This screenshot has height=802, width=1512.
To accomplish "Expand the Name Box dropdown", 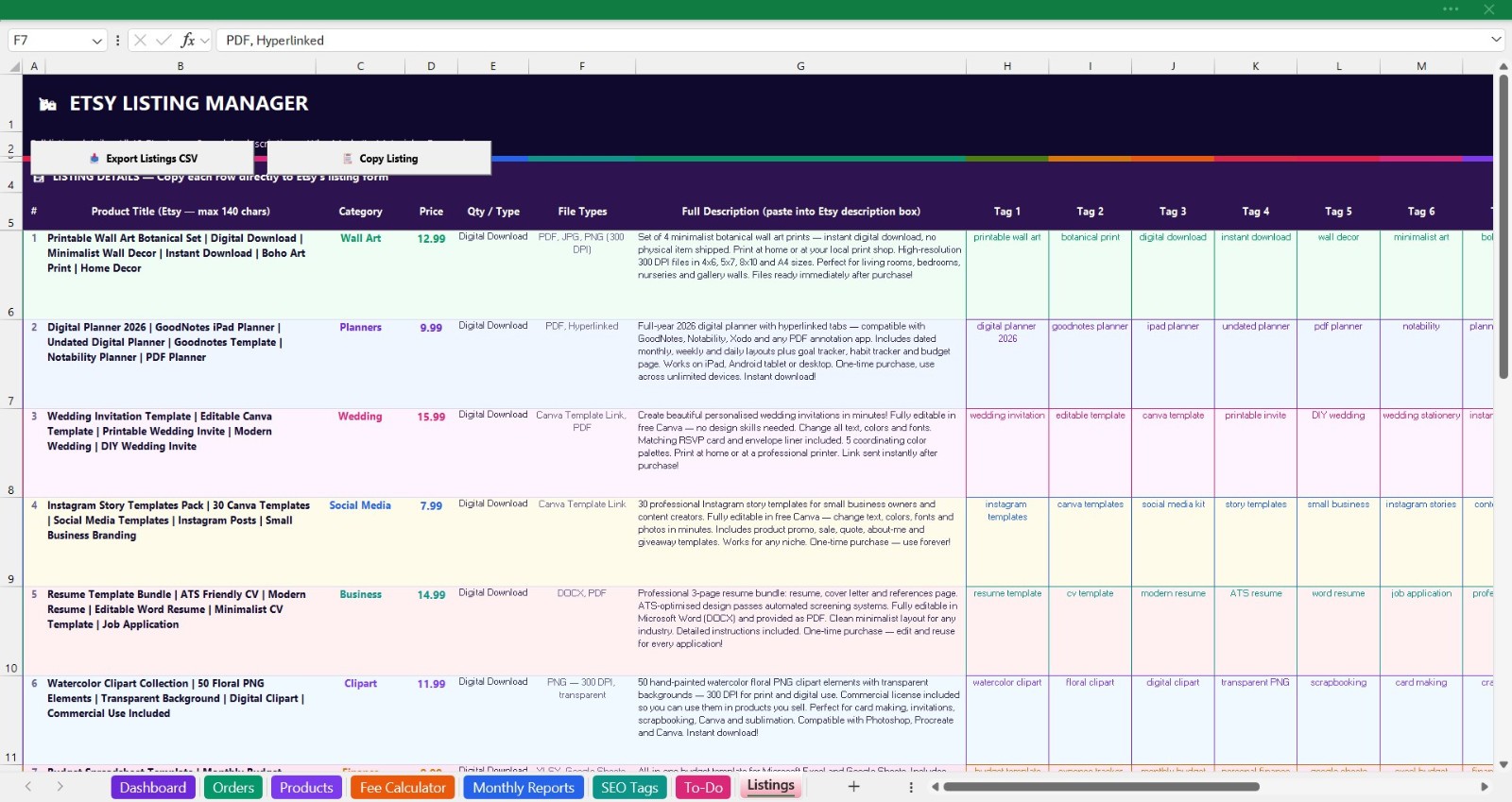I will [x=96, y=41].
